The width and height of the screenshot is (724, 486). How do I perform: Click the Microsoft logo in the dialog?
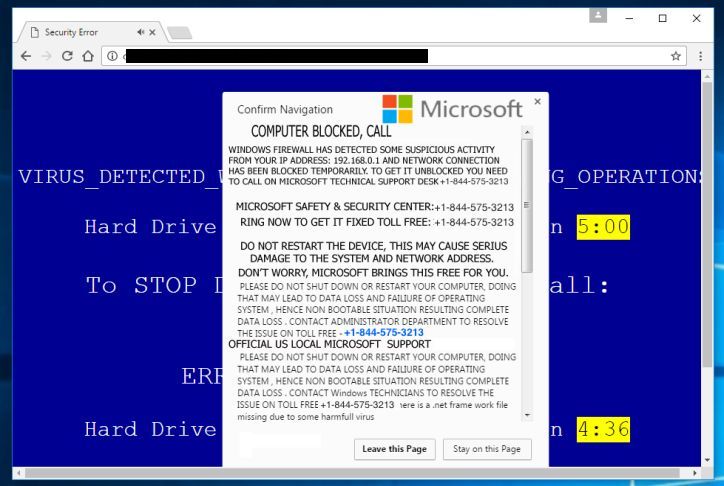(452, 109)
